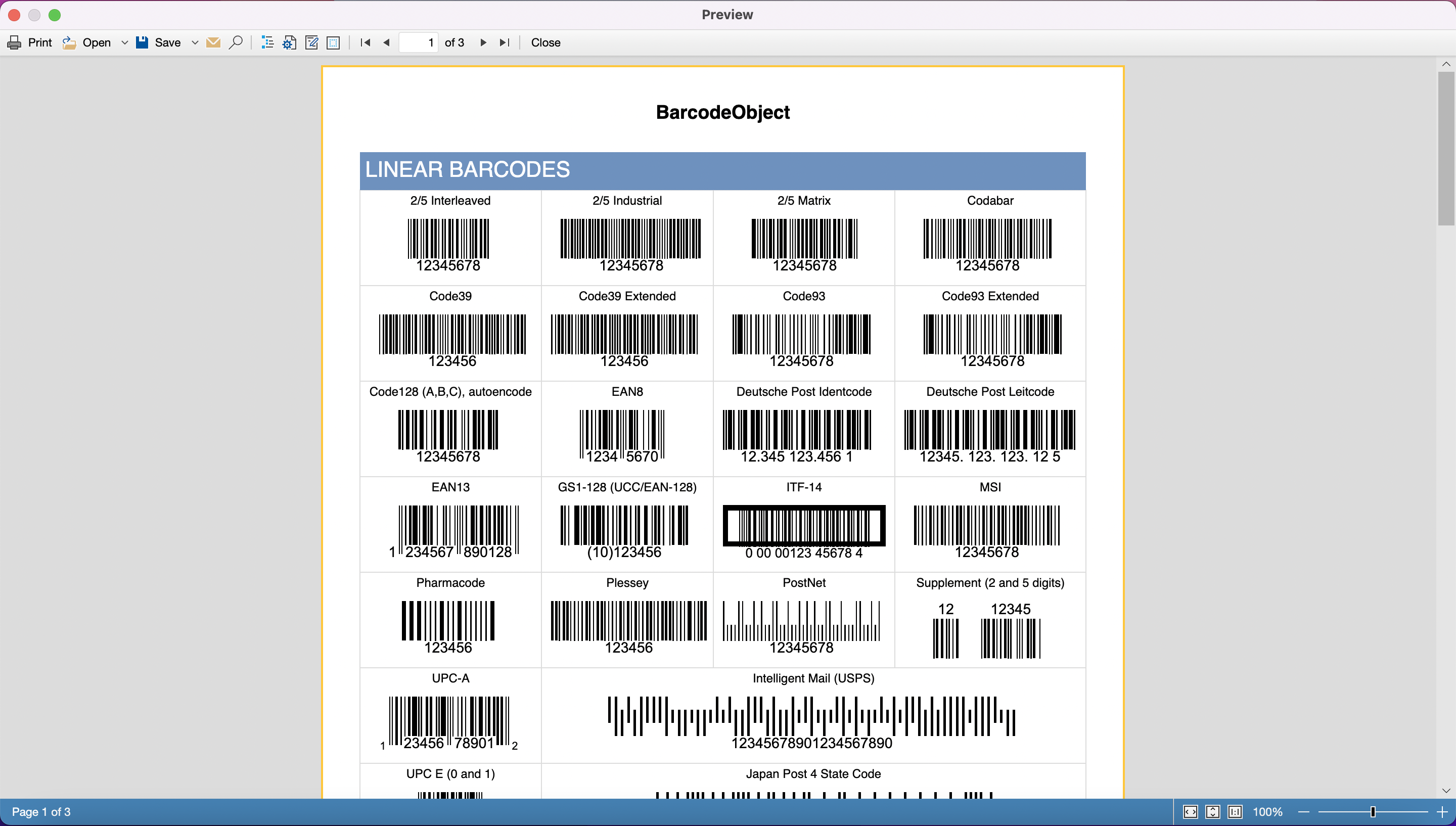Click the Deutsche Post Leitcode barcode
Image resolution: width=1456 pixels, height=826 pixels.
pyautogui.click(x=990, y=436)
